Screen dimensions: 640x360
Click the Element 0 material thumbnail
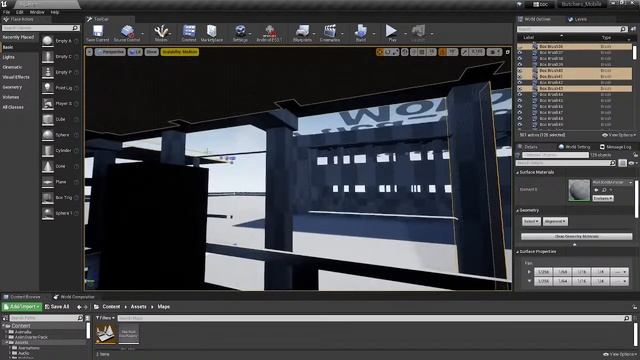coord(579,190)
